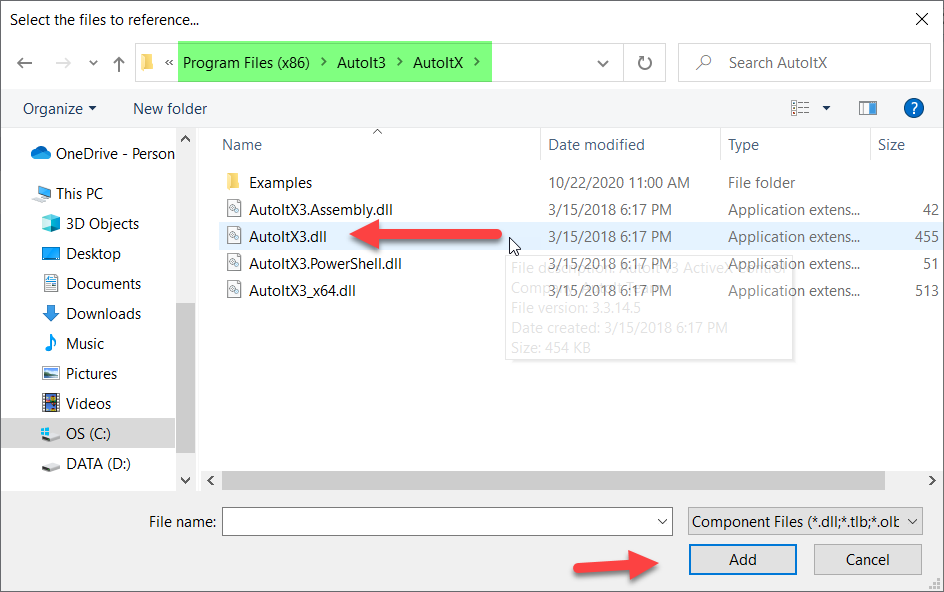Image resolution: width=944 pixels, height=592 pixels.
Task: Select the AutoItX3.dll file
Action: 286,237
